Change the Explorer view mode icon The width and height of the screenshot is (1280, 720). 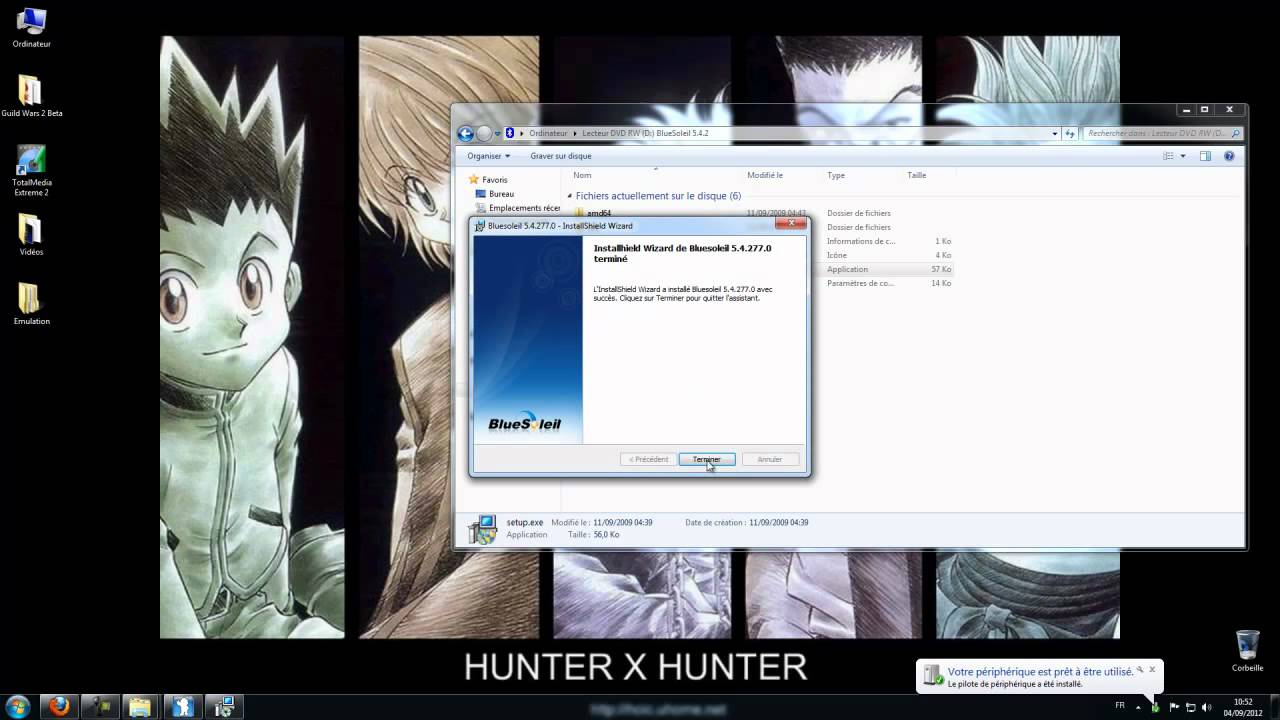point(1168,156)
